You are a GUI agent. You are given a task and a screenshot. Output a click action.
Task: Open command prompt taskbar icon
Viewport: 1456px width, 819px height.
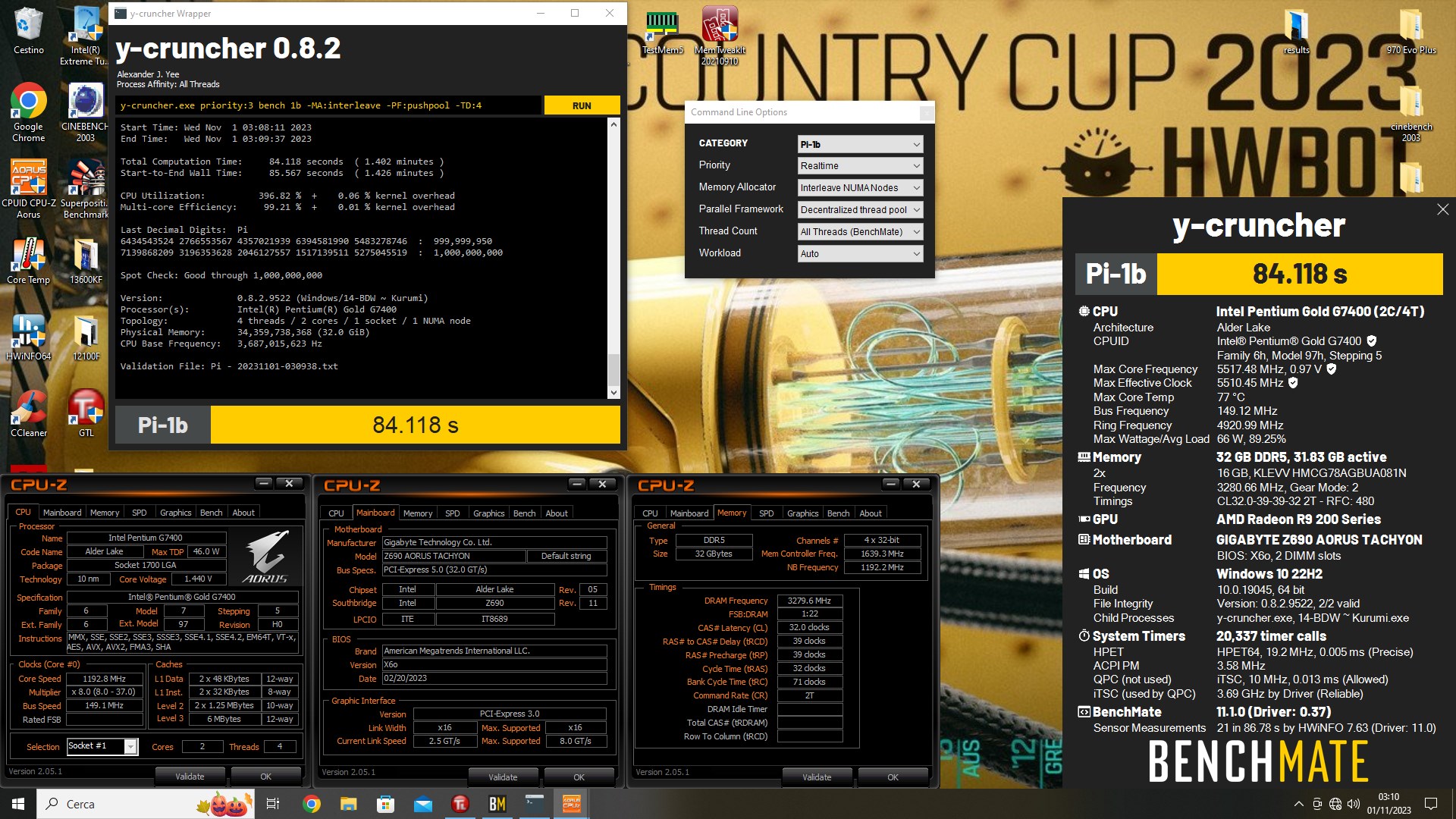pos(535,804)
